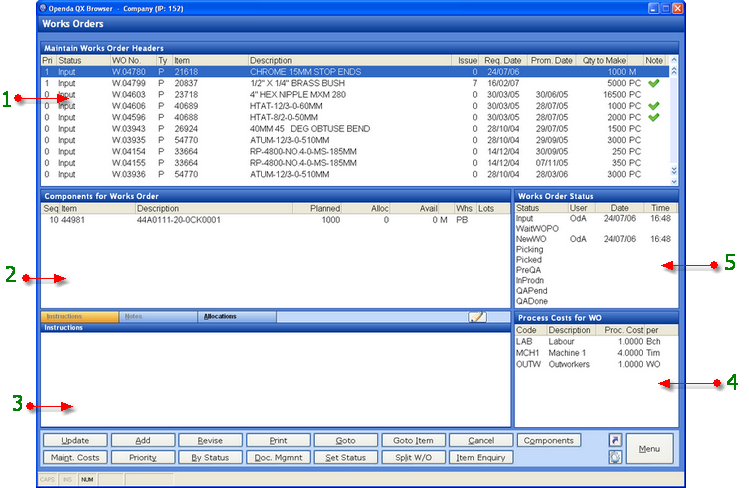Screen dimensions: 749x488
Task: Open the Notes tab
Action: [158, 317]
